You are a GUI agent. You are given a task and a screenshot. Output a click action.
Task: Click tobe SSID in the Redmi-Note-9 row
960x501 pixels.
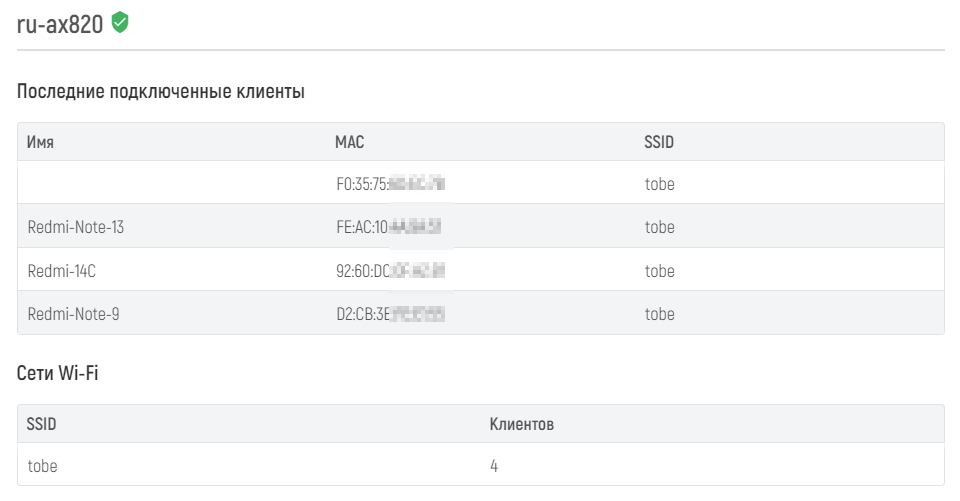659,314
